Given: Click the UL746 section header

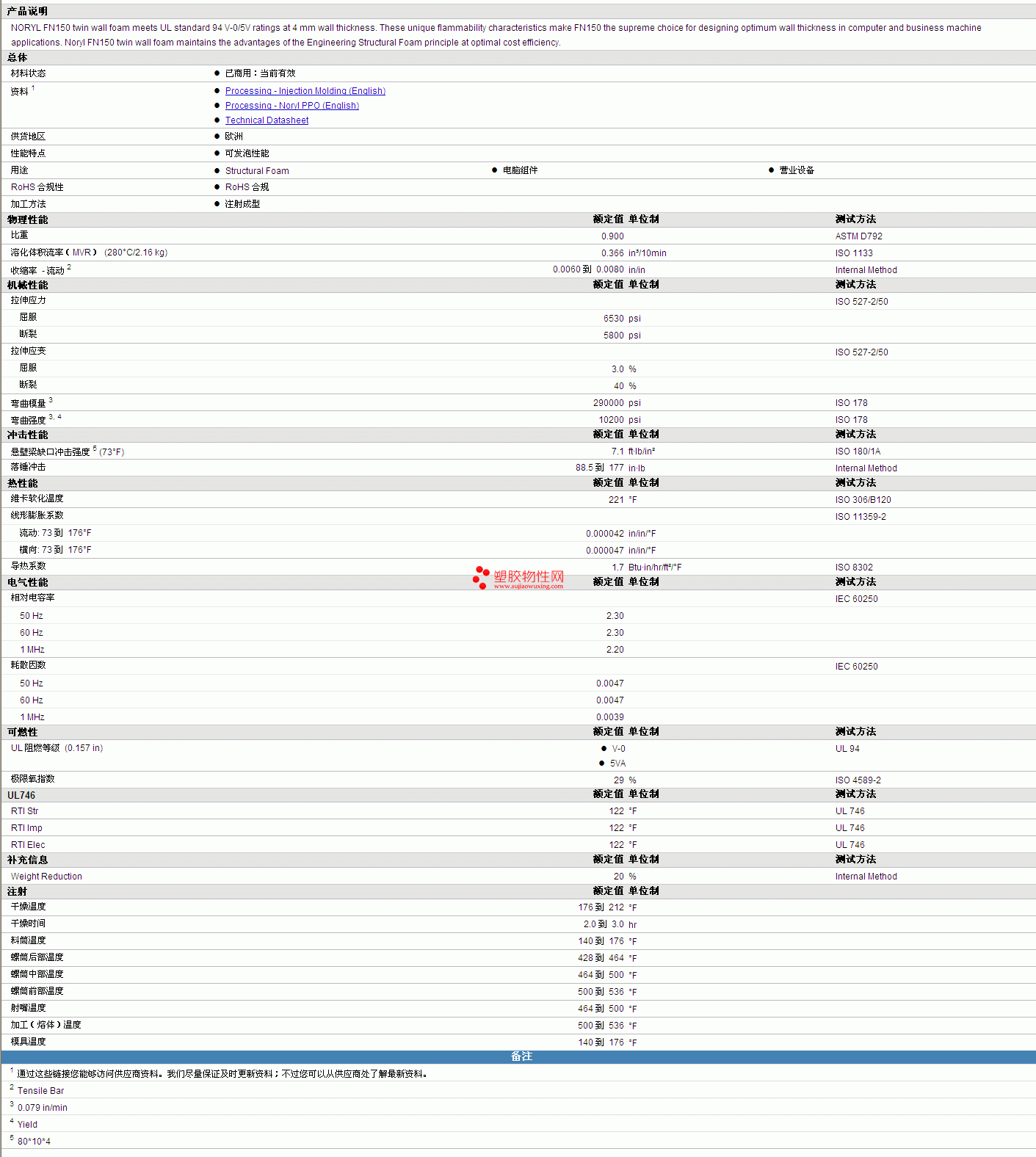Looking at the screenshot, I should pyautogui.click(x=21, y=795).
